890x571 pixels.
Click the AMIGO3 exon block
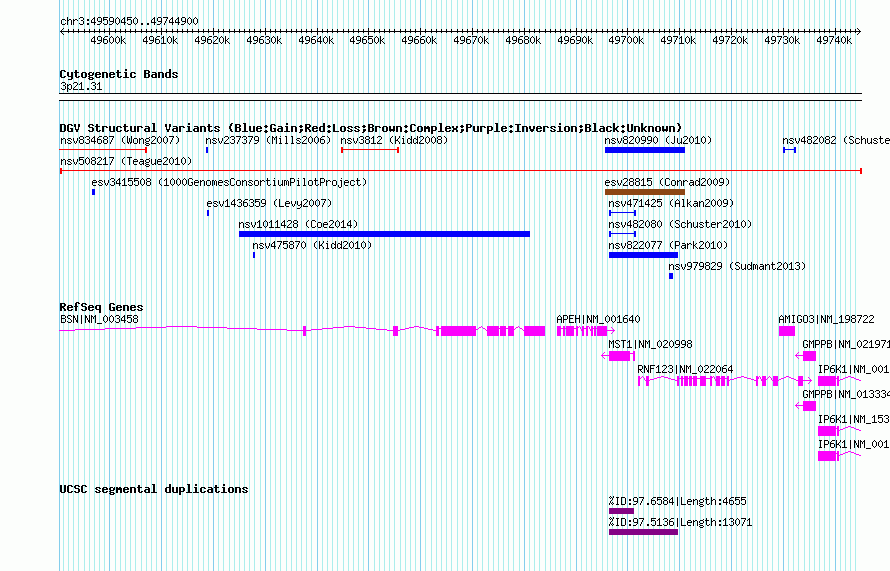click(787, 331)
